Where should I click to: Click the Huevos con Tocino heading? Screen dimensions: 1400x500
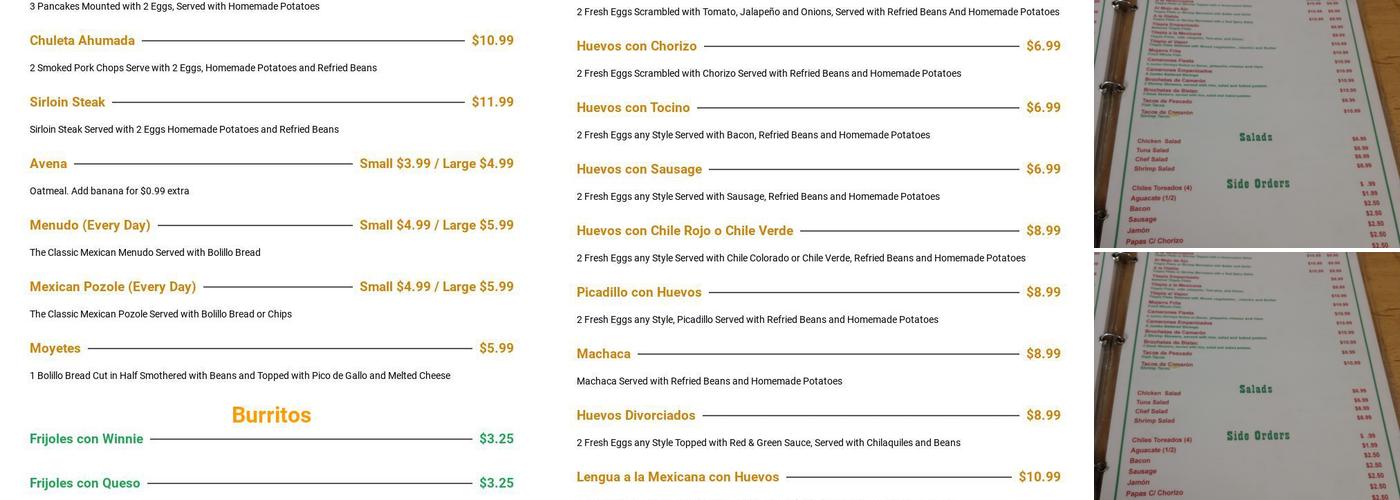click(x=633, y=108)
